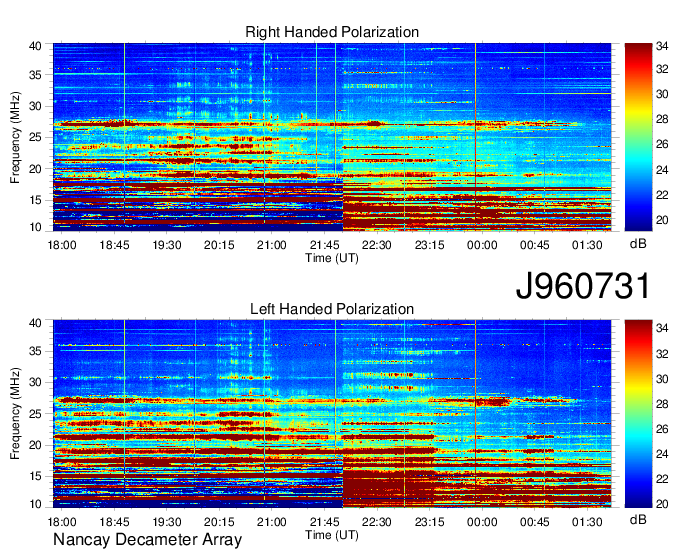Click the 30 MHz tick on the right-handed plot

pos(35,106)
